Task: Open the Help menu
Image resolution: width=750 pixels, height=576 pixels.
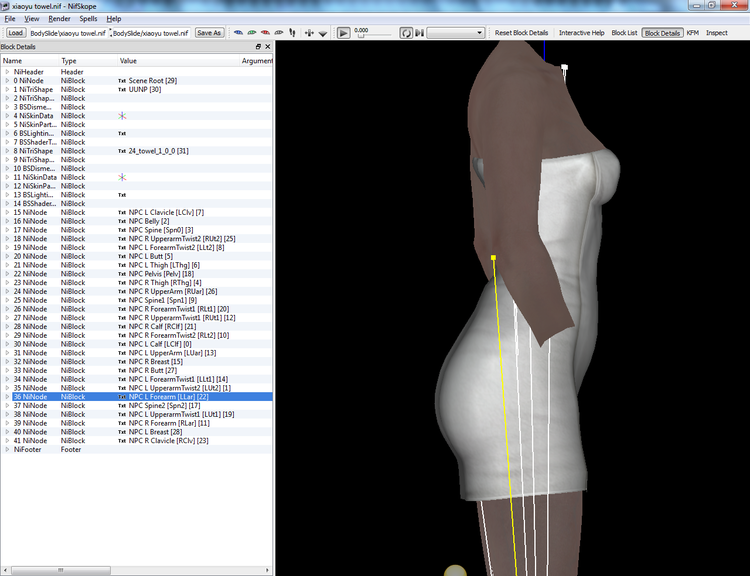Action: pyautogui.click(x=113, y=19)
